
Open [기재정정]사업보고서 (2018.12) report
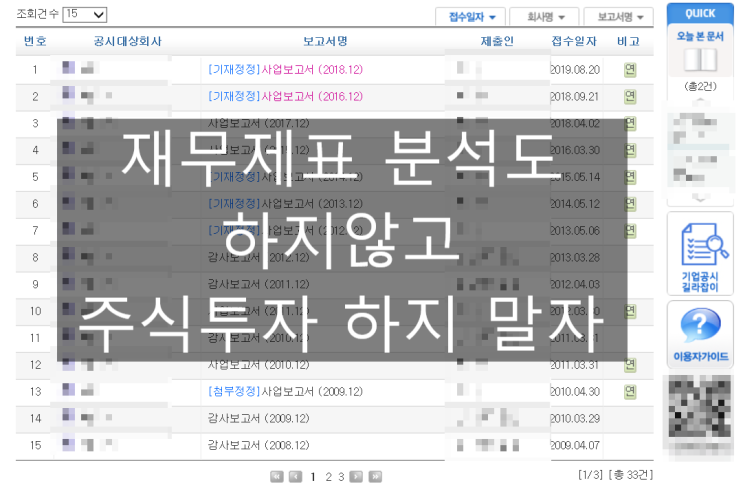pyautogui.click(x=285, y=70)
